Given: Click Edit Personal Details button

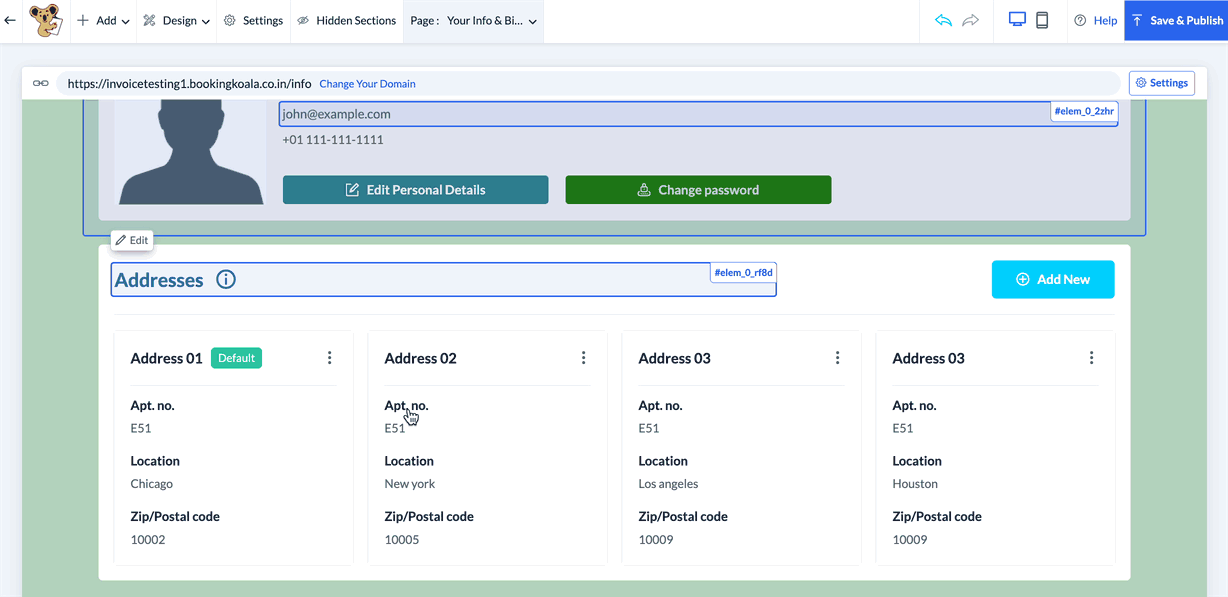Looking at the screenshot, I should point(415,190).
